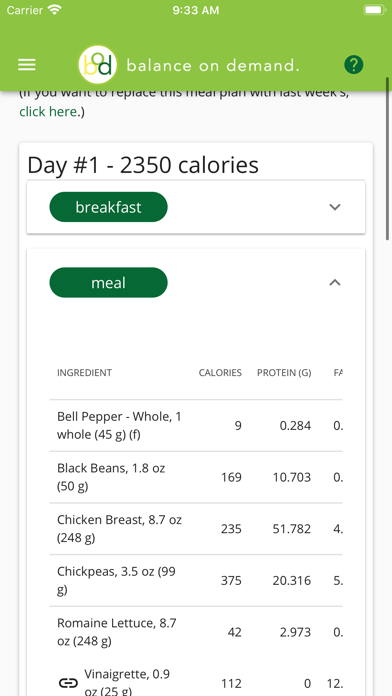Tap the battery indicator icon
The height and width of the screenshot is (696, 392).
(375, 10)
